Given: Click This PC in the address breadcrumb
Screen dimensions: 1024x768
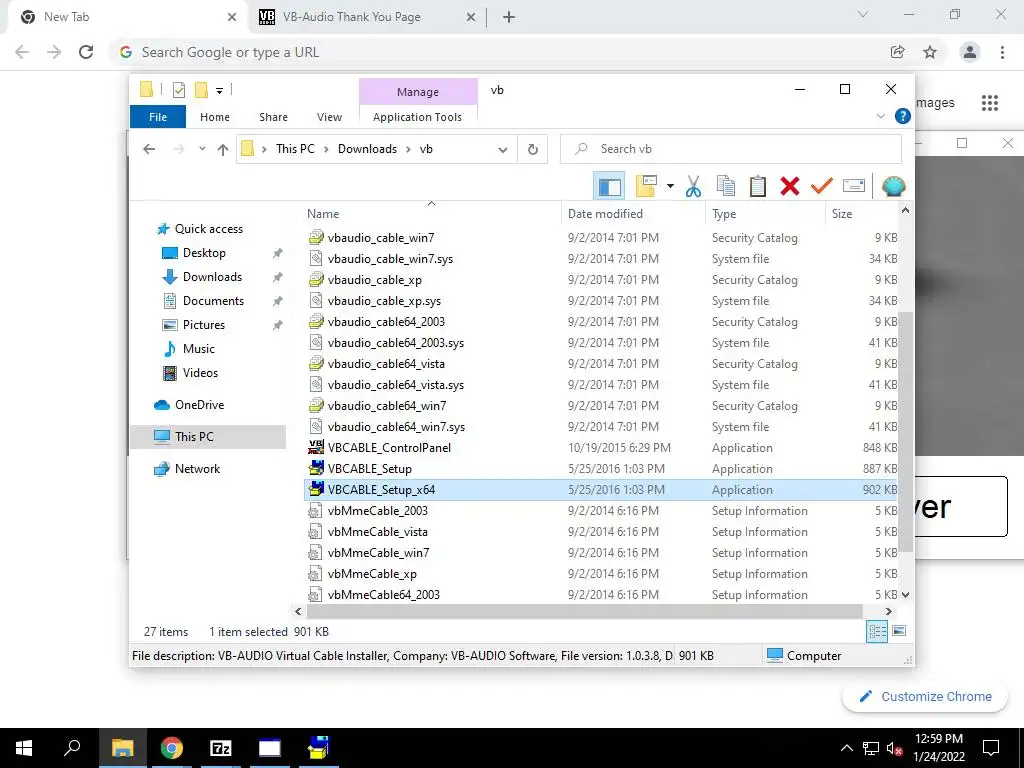Looking at the screenshot, I should 295,149.
